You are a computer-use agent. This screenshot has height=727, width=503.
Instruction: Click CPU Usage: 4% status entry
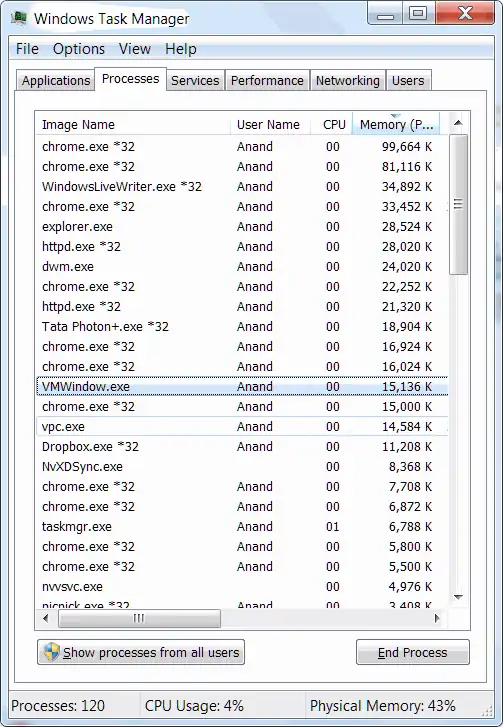194,706
